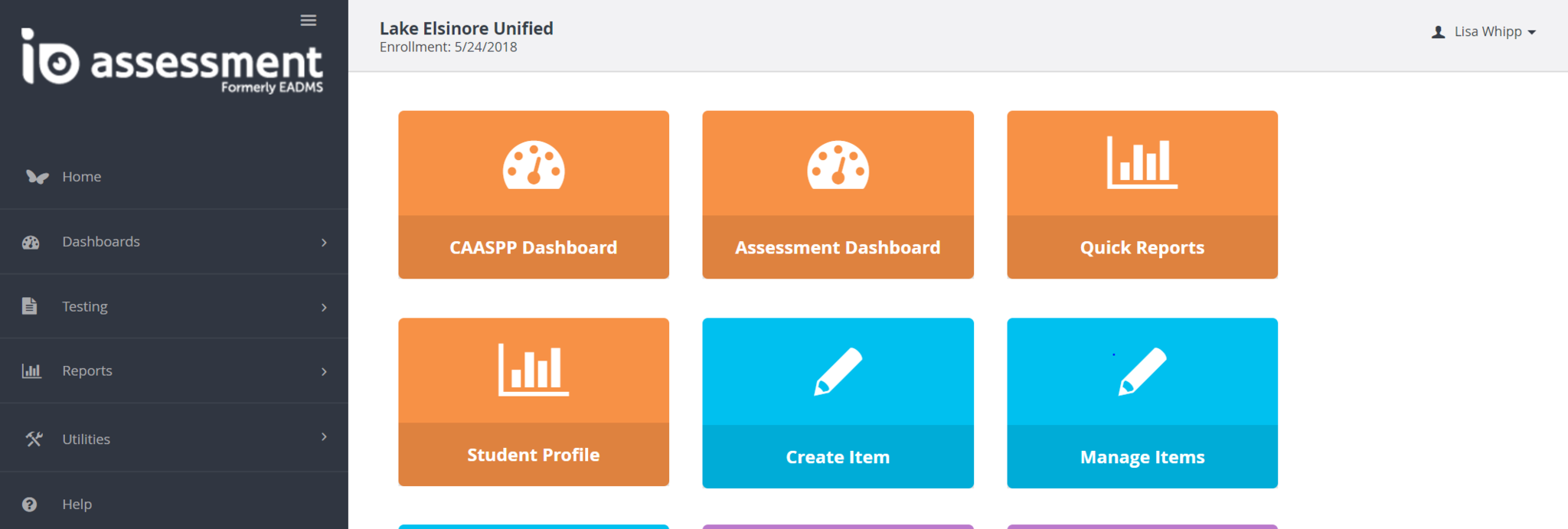Open the CAASPP Dashboard label
Viewport: 1568px width, 529px height.
pos(534,248)
